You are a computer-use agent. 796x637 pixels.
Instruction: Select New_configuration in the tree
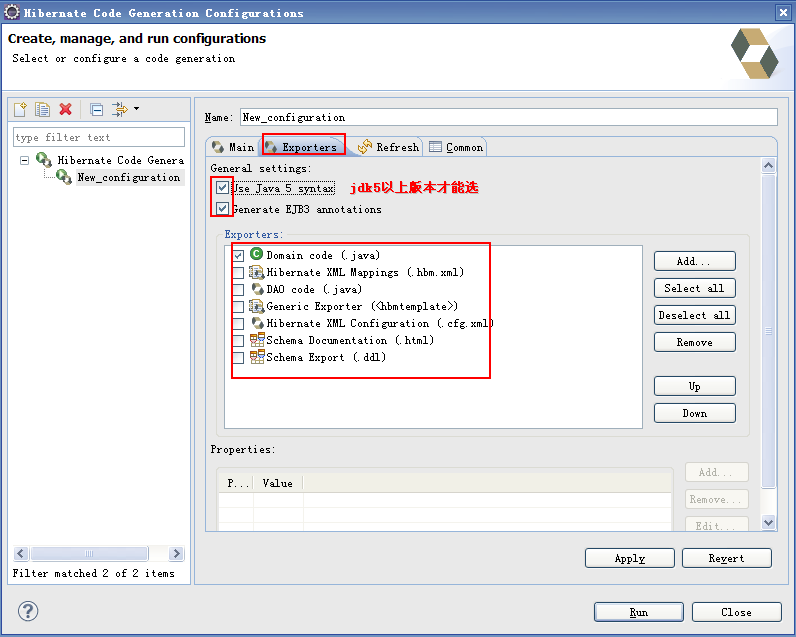coord(129,177)
